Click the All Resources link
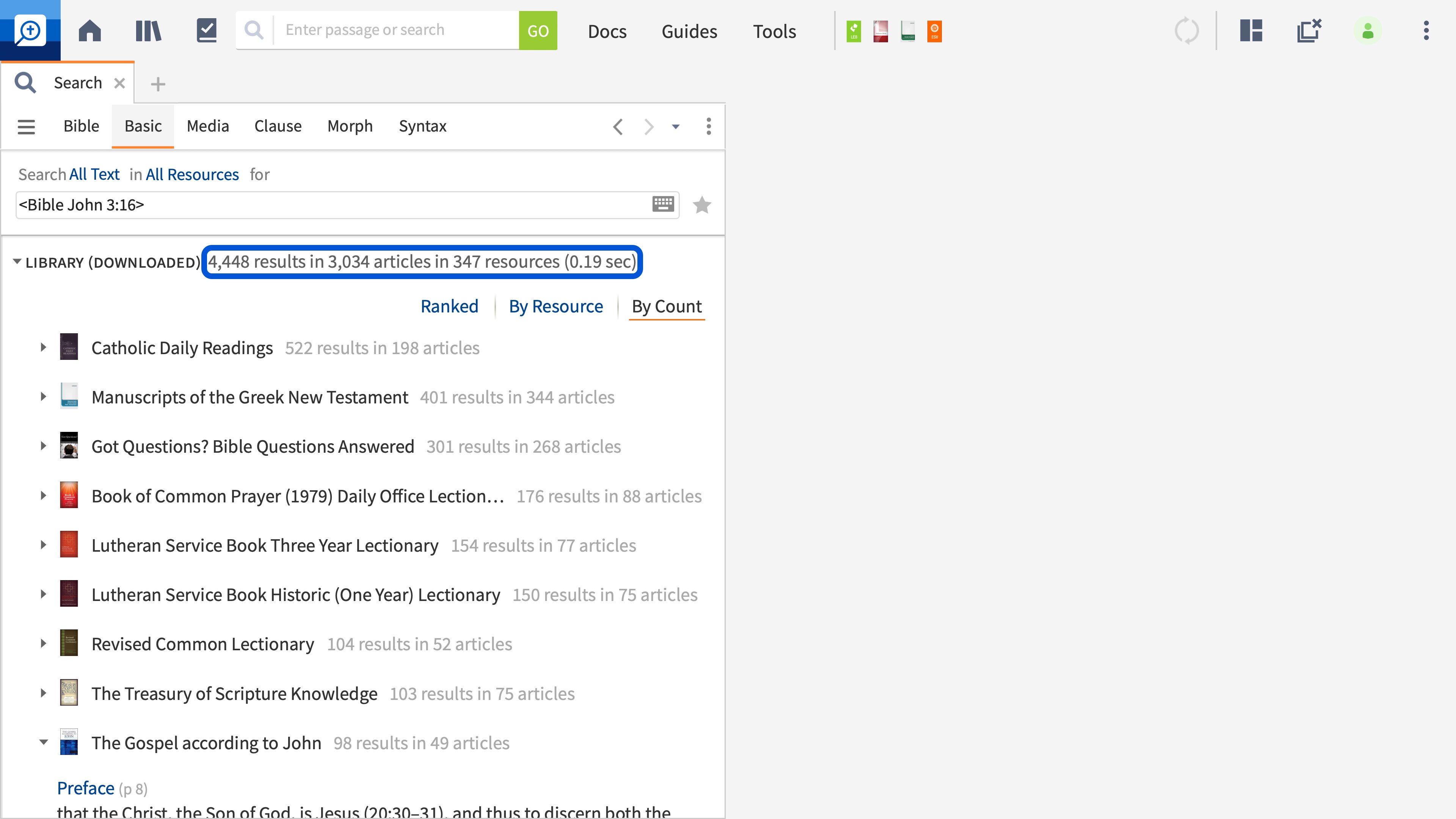Screen dimensions: 1456x819 click(x=192, y=174)
